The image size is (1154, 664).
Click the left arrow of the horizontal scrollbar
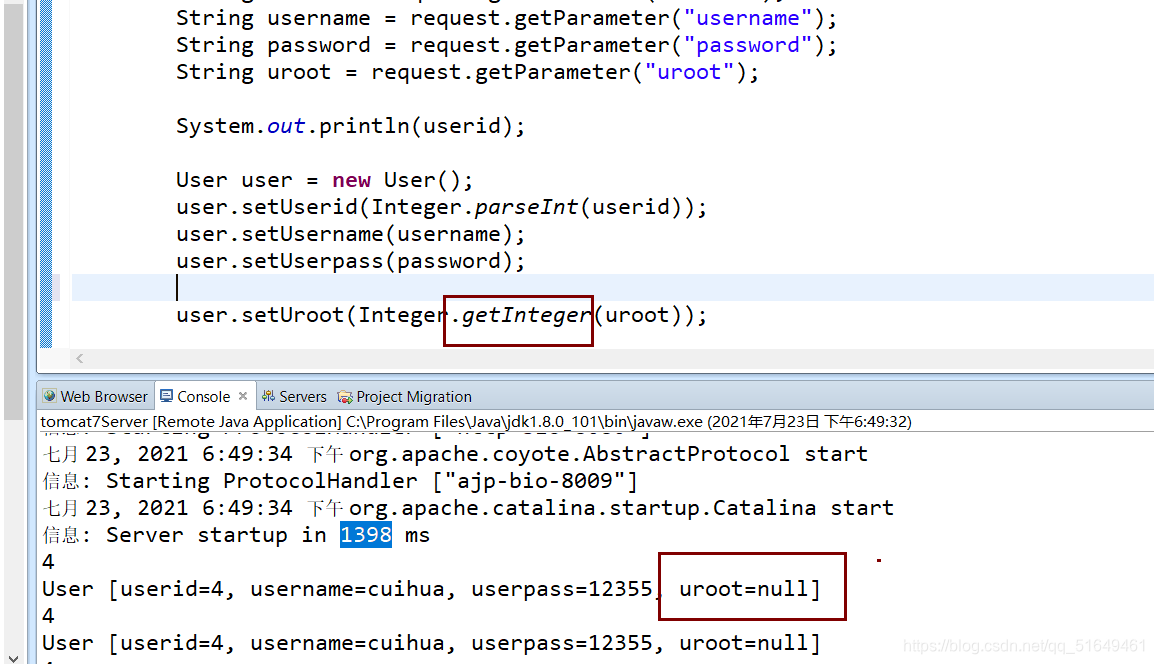[79, 358]
